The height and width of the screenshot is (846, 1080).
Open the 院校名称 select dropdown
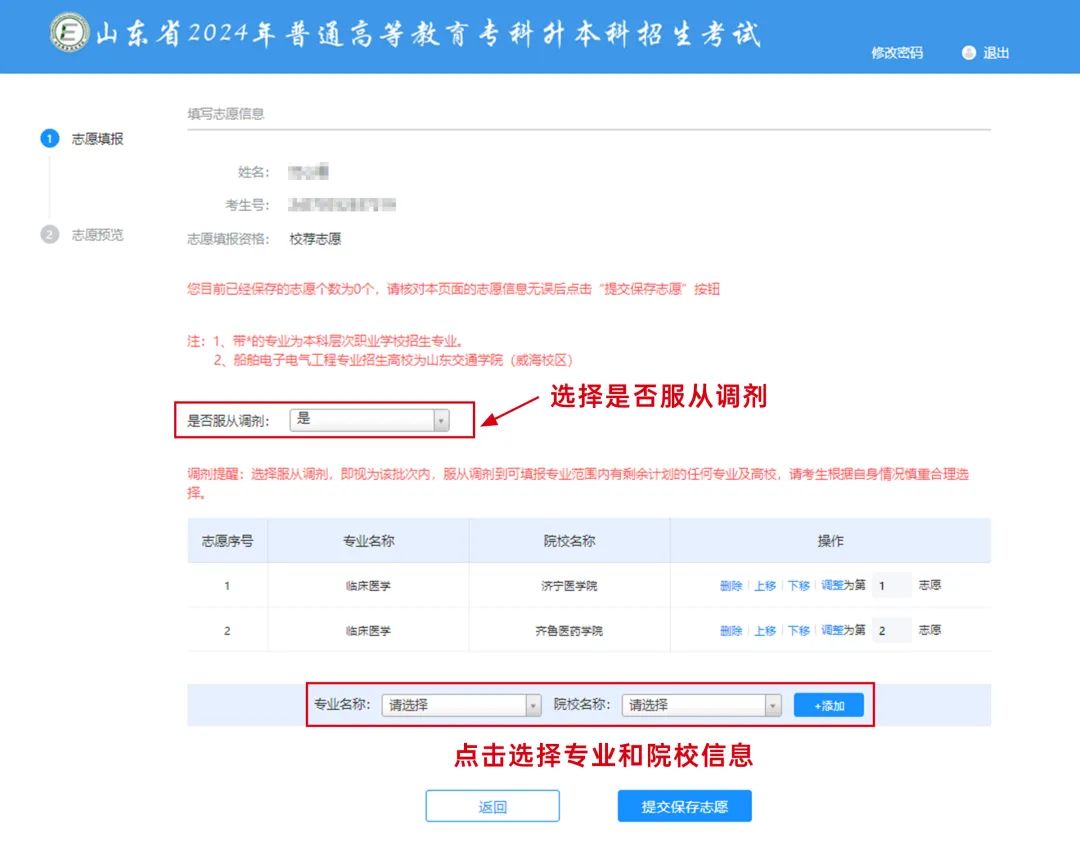click(700, 705)
